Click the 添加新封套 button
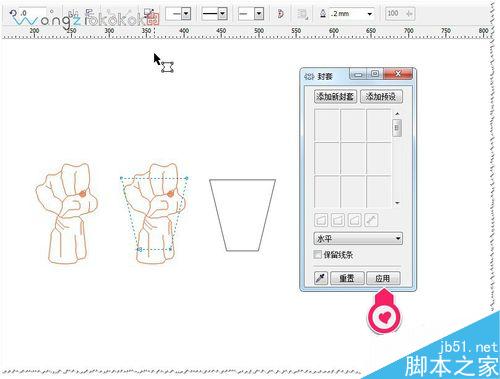This screenshot has width=500, height=379. tap(335, 97)
